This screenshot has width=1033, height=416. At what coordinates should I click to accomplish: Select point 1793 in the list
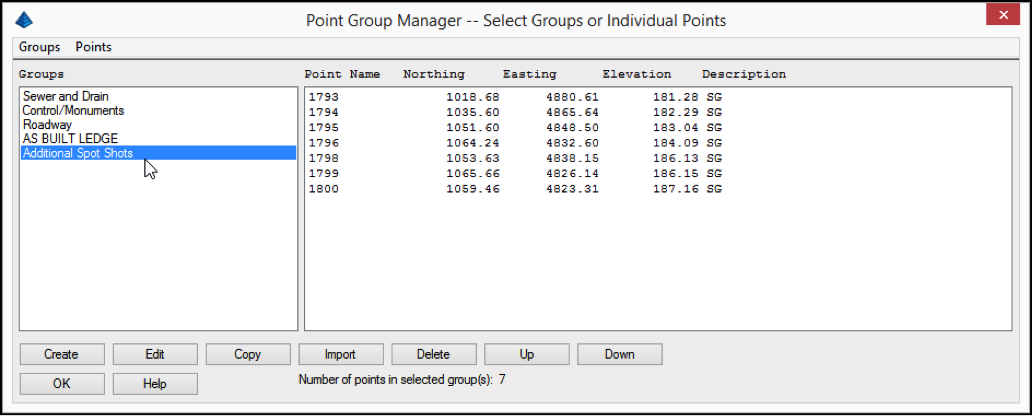pos(516,97)
